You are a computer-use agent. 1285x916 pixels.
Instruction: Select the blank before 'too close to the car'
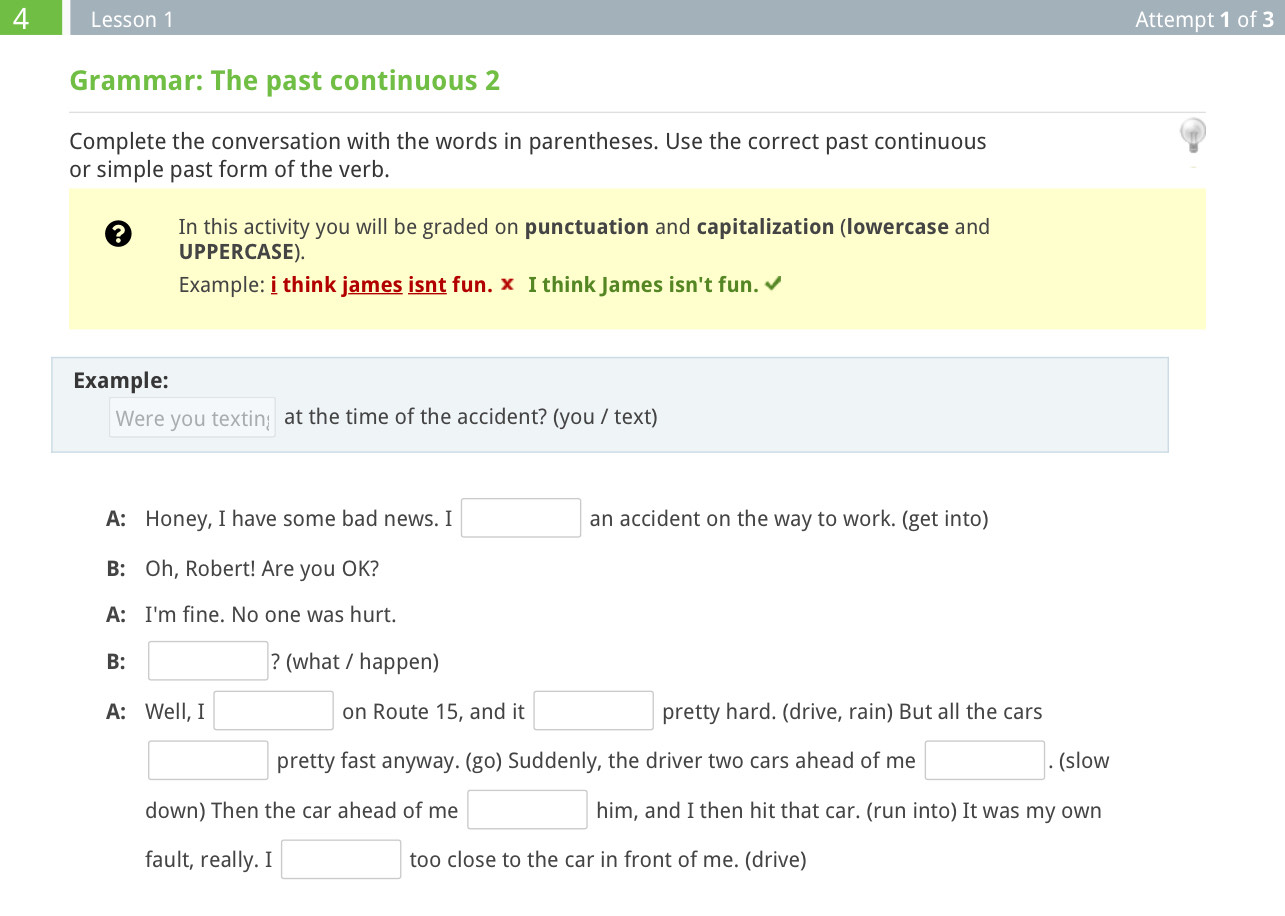[341, 859]
